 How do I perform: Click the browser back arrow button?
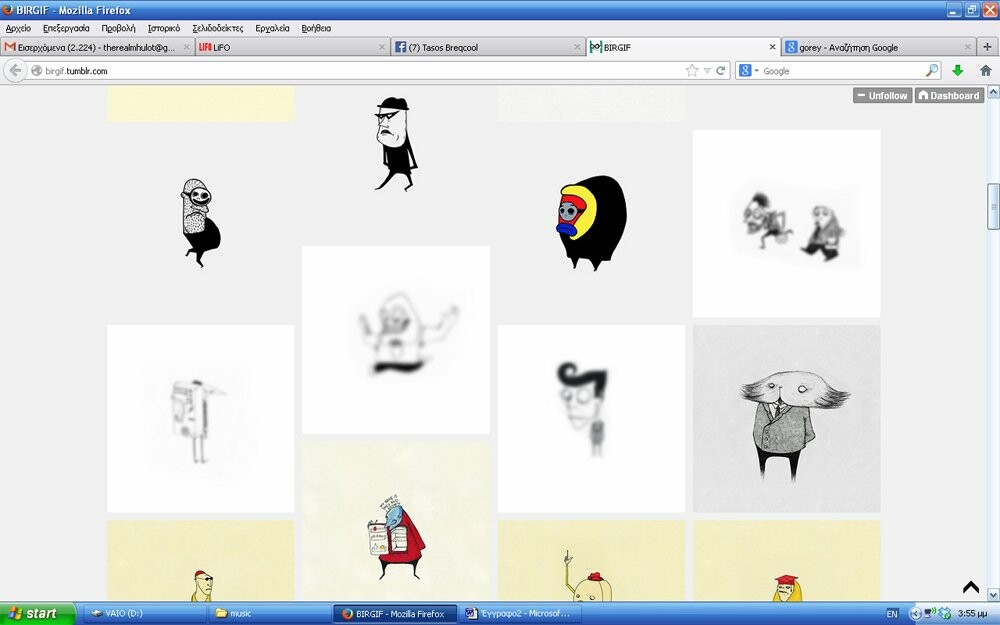15,71
